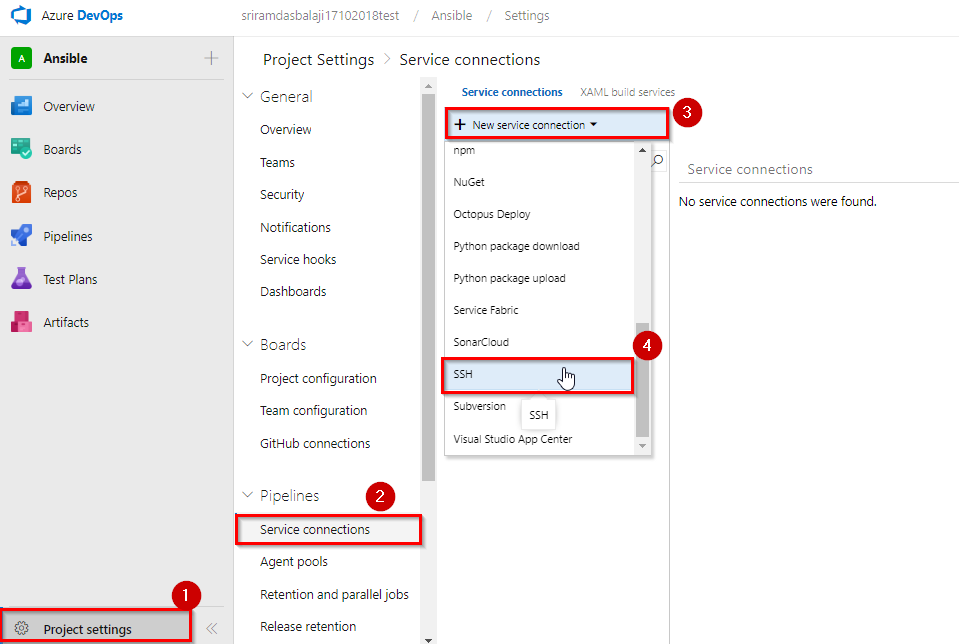
Task: Open Release retention settings
Action: (308, 626)
